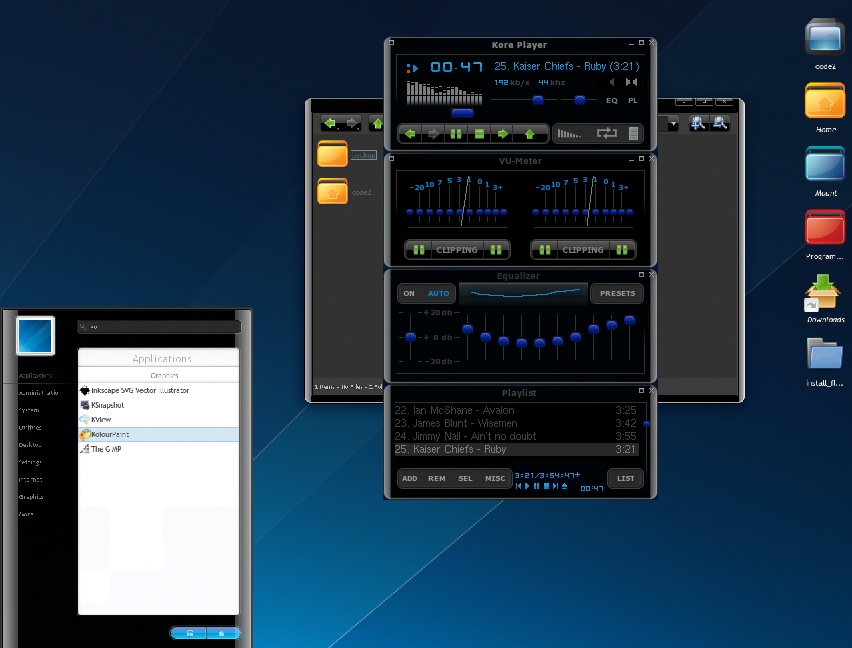
Task: Click the gray play arrow in Kore Player
Action: coord(434,134)
